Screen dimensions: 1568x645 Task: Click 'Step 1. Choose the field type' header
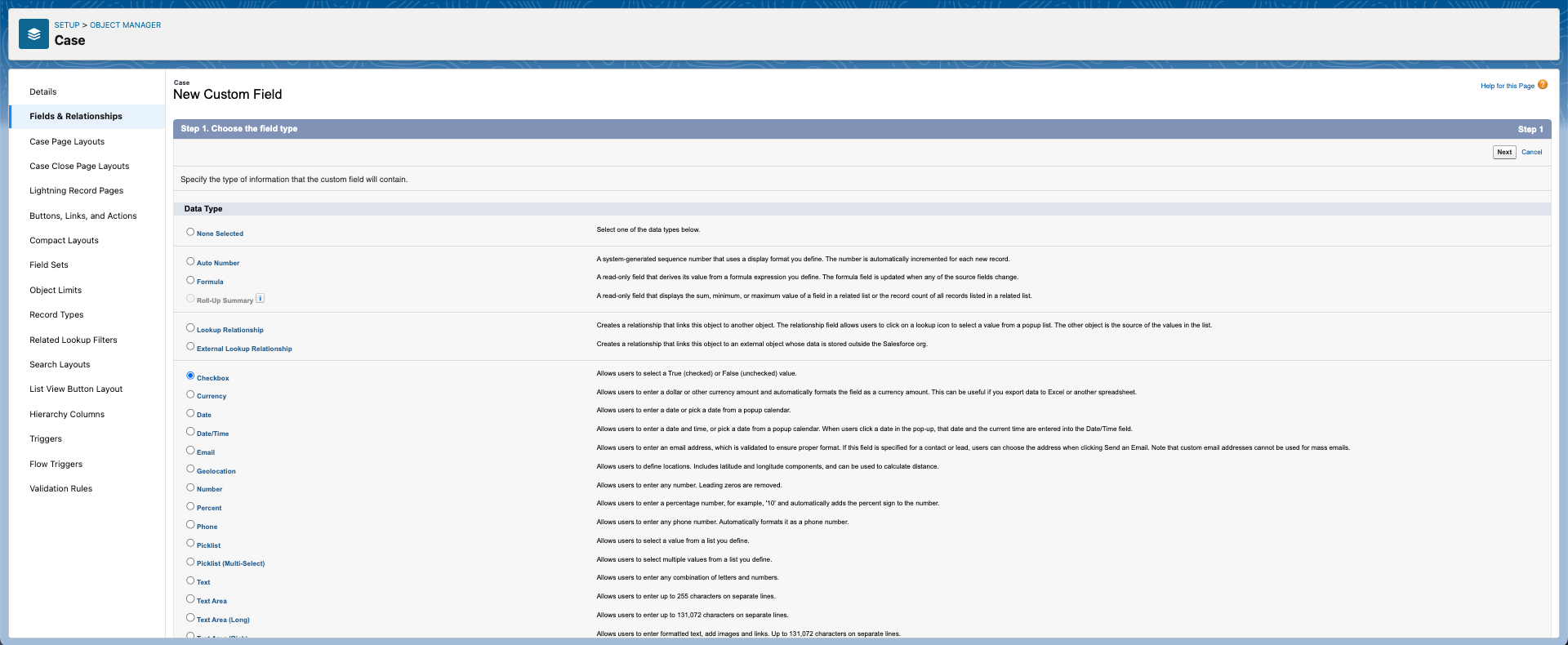(239, 129)
